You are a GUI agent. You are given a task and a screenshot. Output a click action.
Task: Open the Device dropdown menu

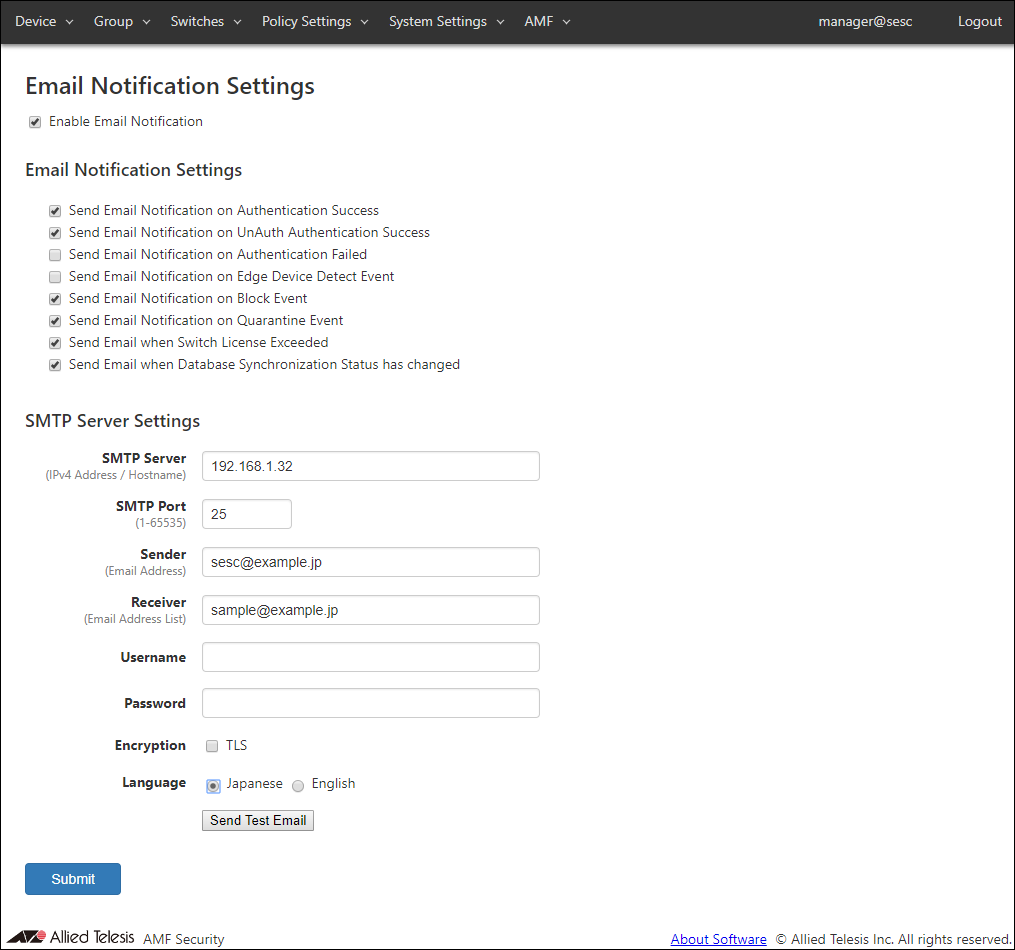(44, 21)
